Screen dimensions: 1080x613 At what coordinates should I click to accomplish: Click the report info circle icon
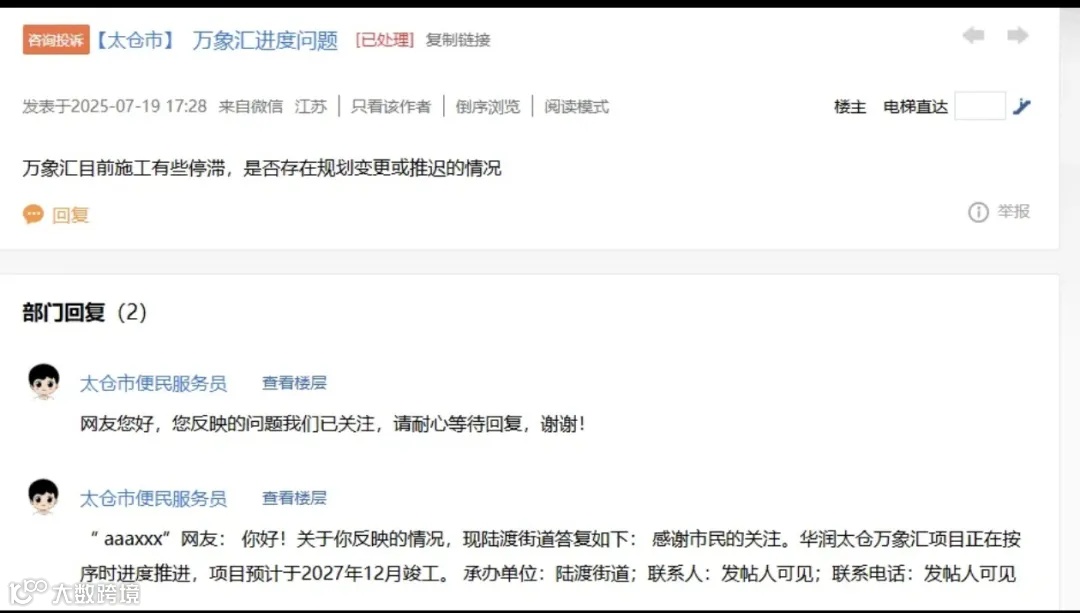[x=978, y=212]
